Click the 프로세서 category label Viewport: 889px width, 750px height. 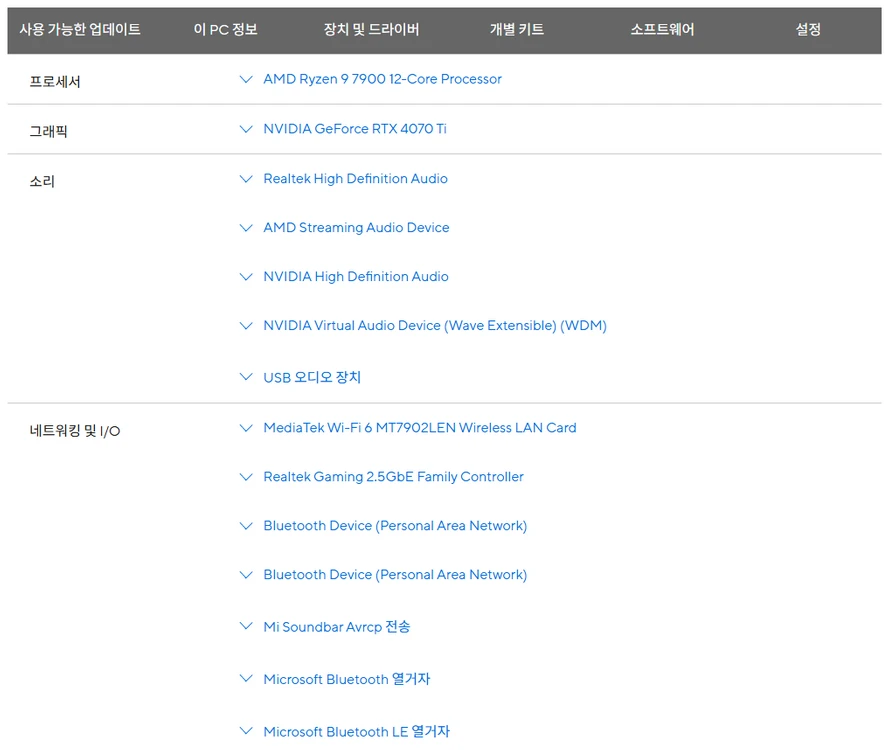pos(55,82)
